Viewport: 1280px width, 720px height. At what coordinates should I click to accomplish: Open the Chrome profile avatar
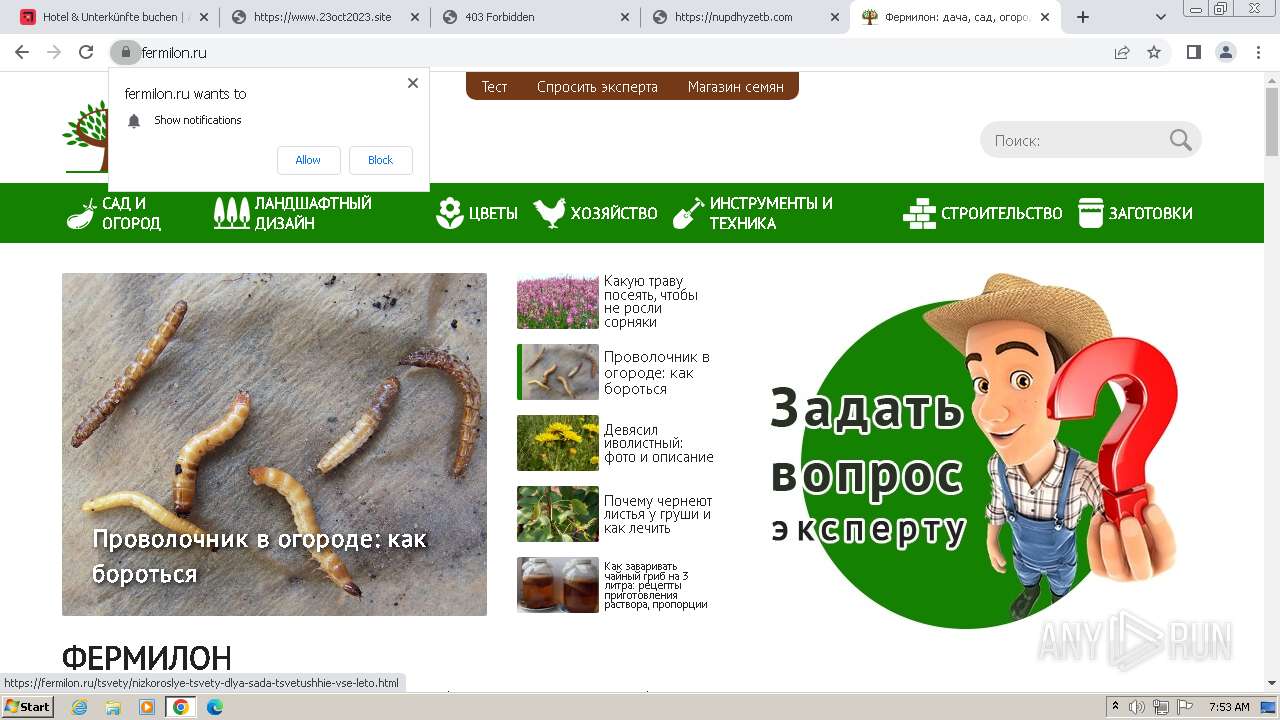click(x=1225, y=52)
